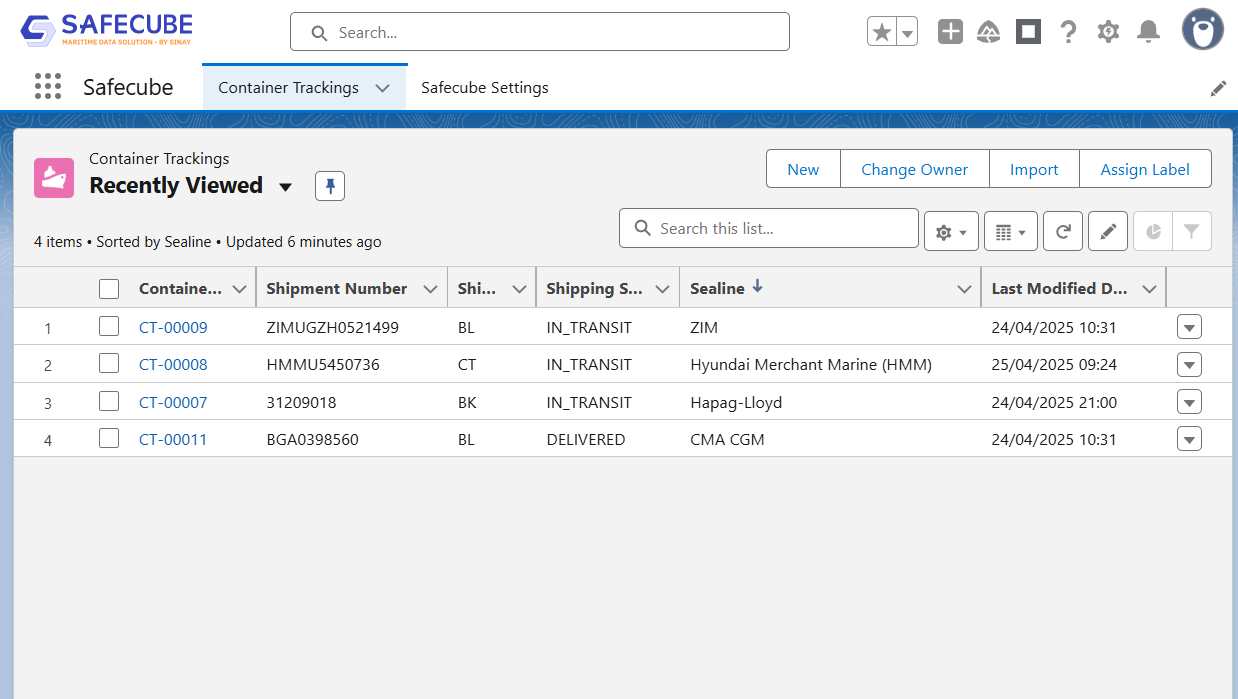Open record CT-00008

coord(173,364)
